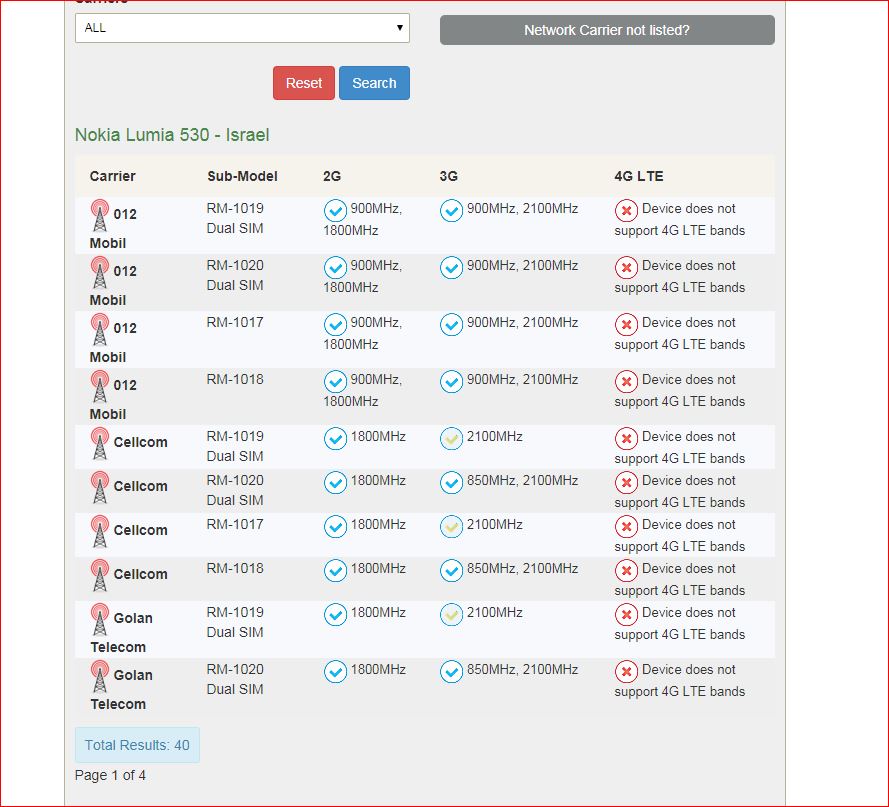Click tower icon for 012 Mobil RM-1020

[x=100, y=272]
